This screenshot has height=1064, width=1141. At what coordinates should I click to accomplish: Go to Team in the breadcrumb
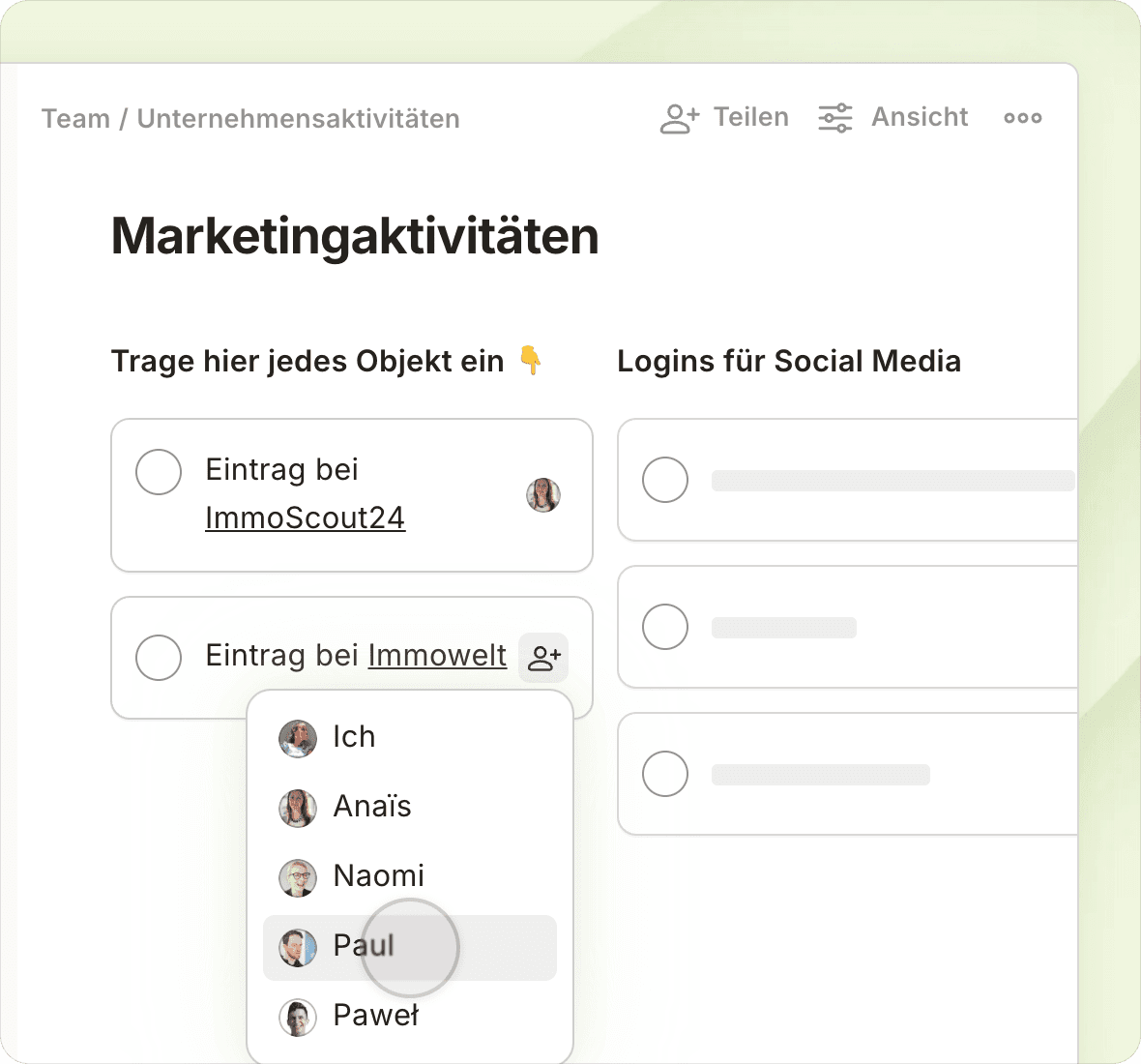pyautogui.click(x=75, y=119)
